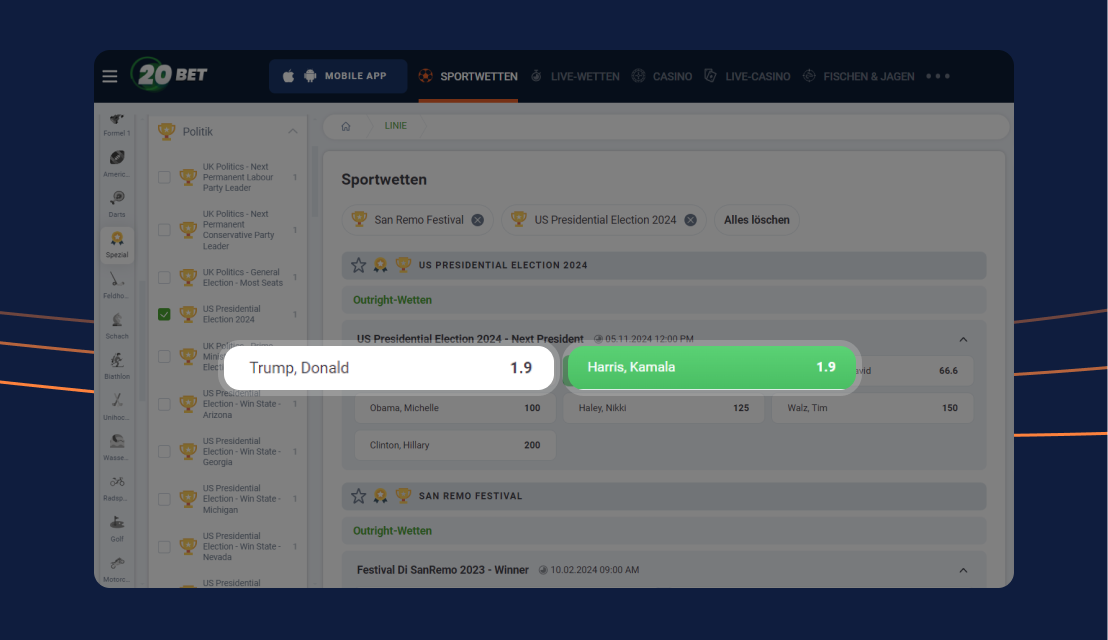Select the Darts sport icon
This screenshot has height=640, width=1108.
click(117, 204)
